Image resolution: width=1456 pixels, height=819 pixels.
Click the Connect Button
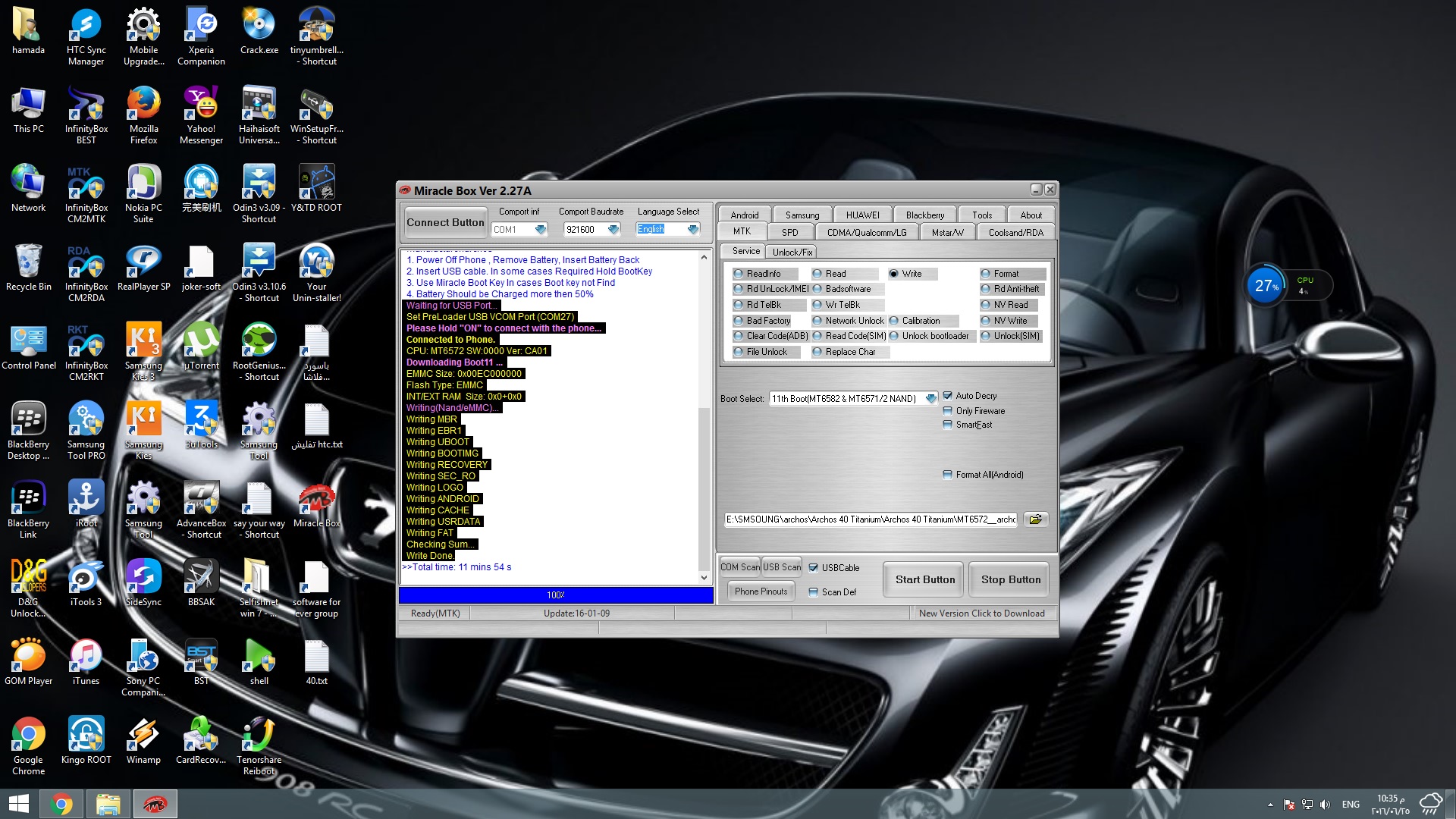445,222
